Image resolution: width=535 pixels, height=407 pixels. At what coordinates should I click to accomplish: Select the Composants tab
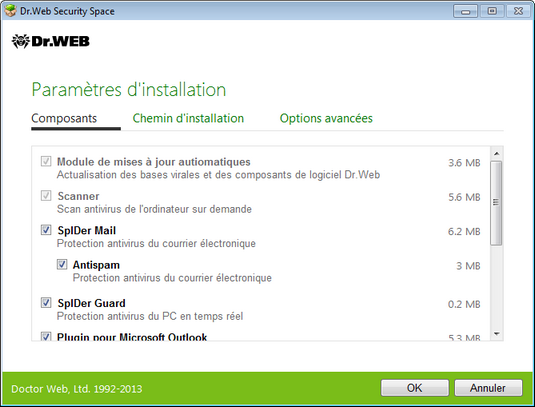point(64,118)
